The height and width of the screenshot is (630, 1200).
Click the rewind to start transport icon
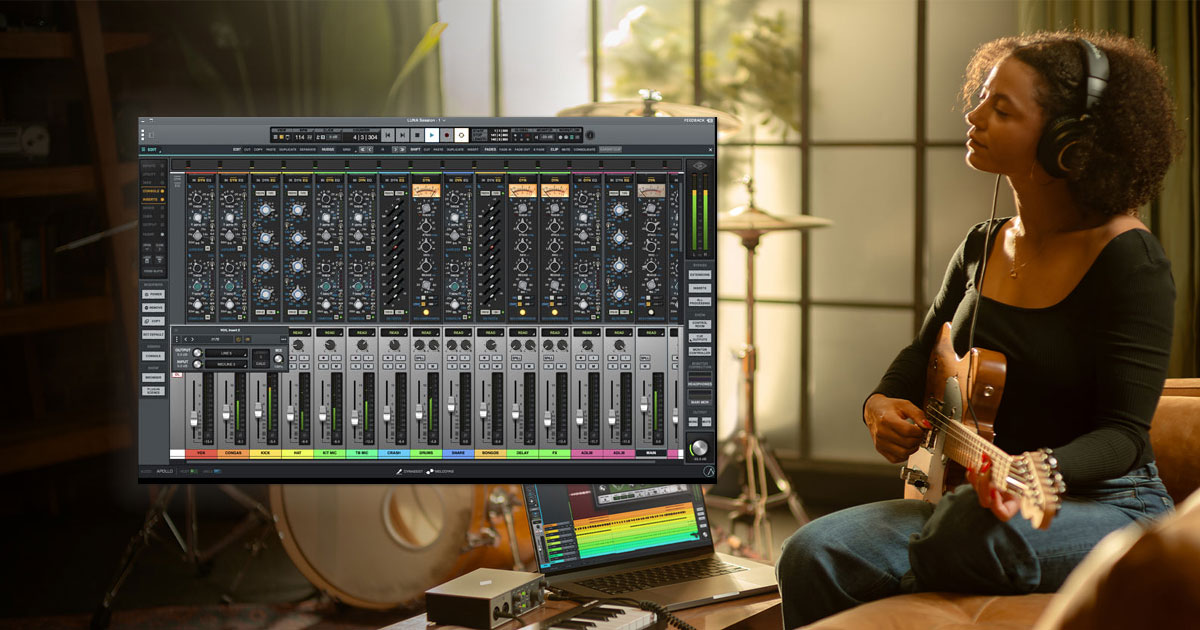tap(388, 135)
